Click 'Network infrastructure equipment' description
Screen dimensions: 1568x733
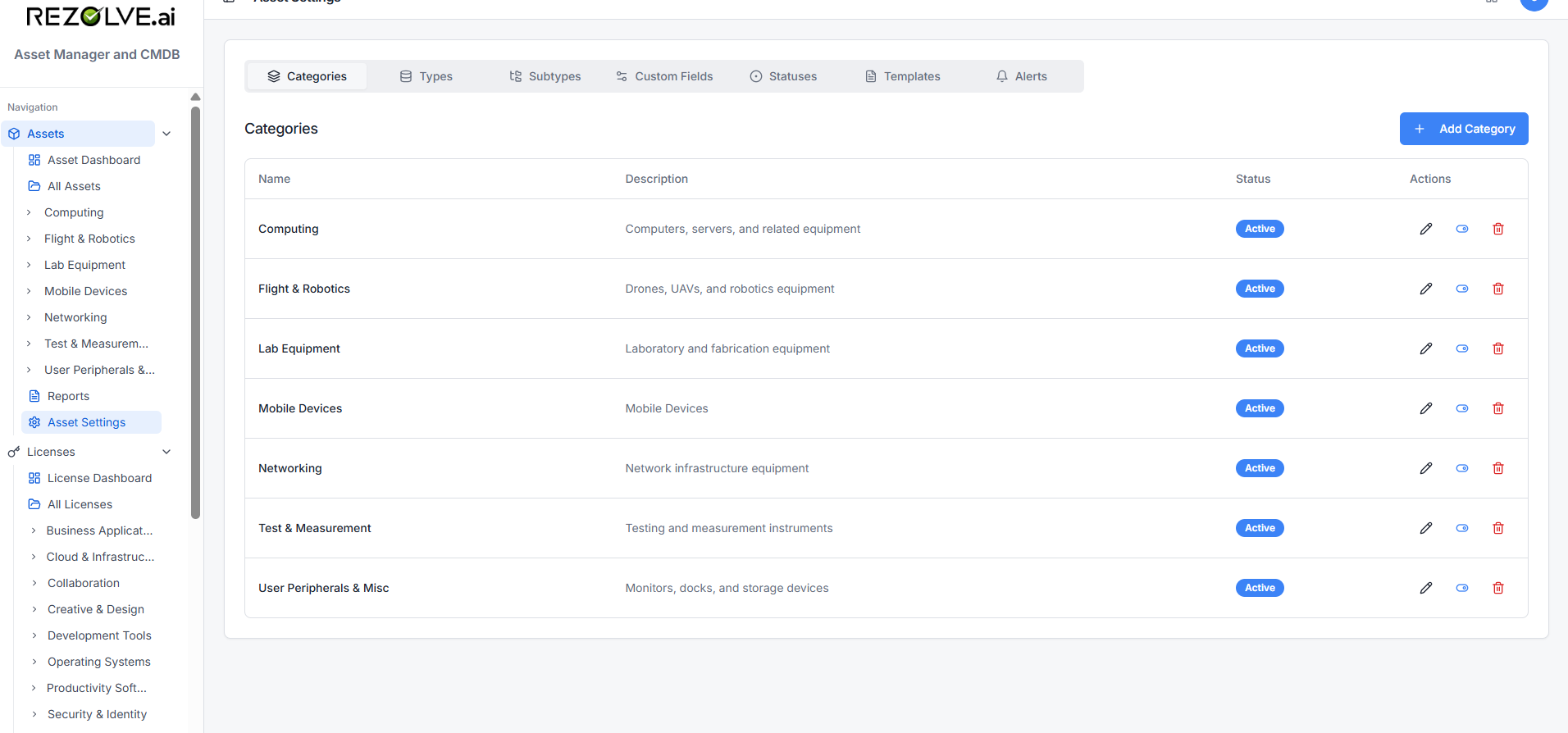717,468
